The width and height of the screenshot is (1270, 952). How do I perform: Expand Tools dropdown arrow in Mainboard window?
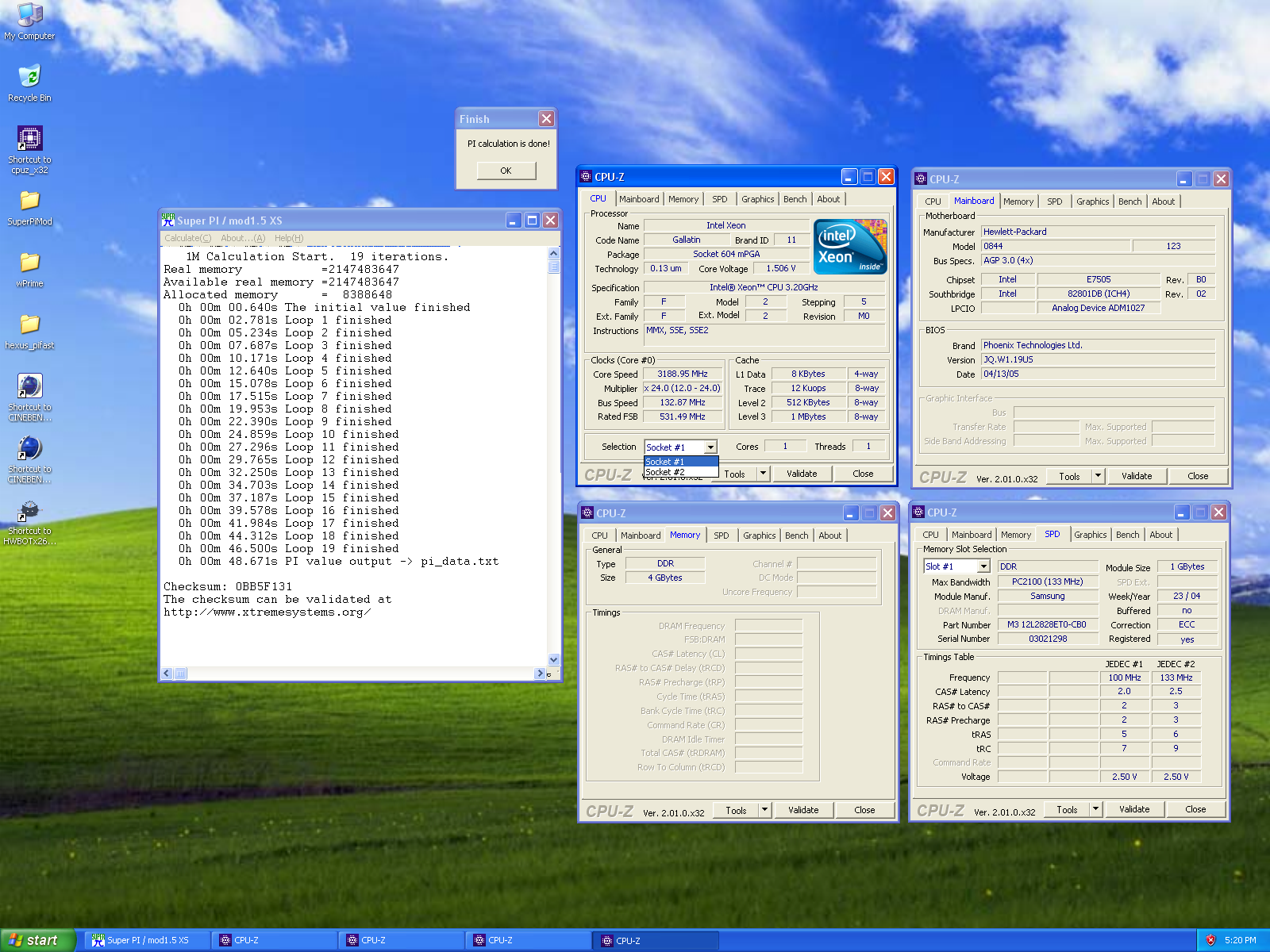[1098, 476]
